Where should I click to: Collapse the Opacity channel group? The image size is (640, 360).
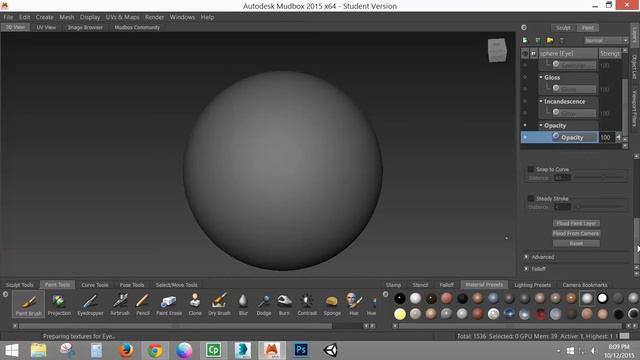point(541,125)
